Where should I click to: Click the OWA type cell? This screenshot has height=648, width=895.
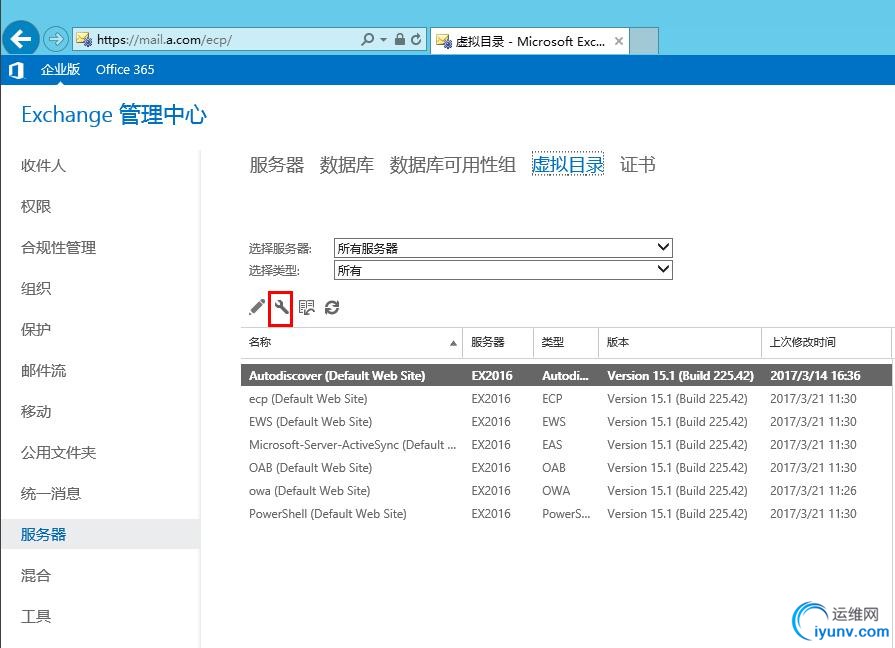(556, 490)
